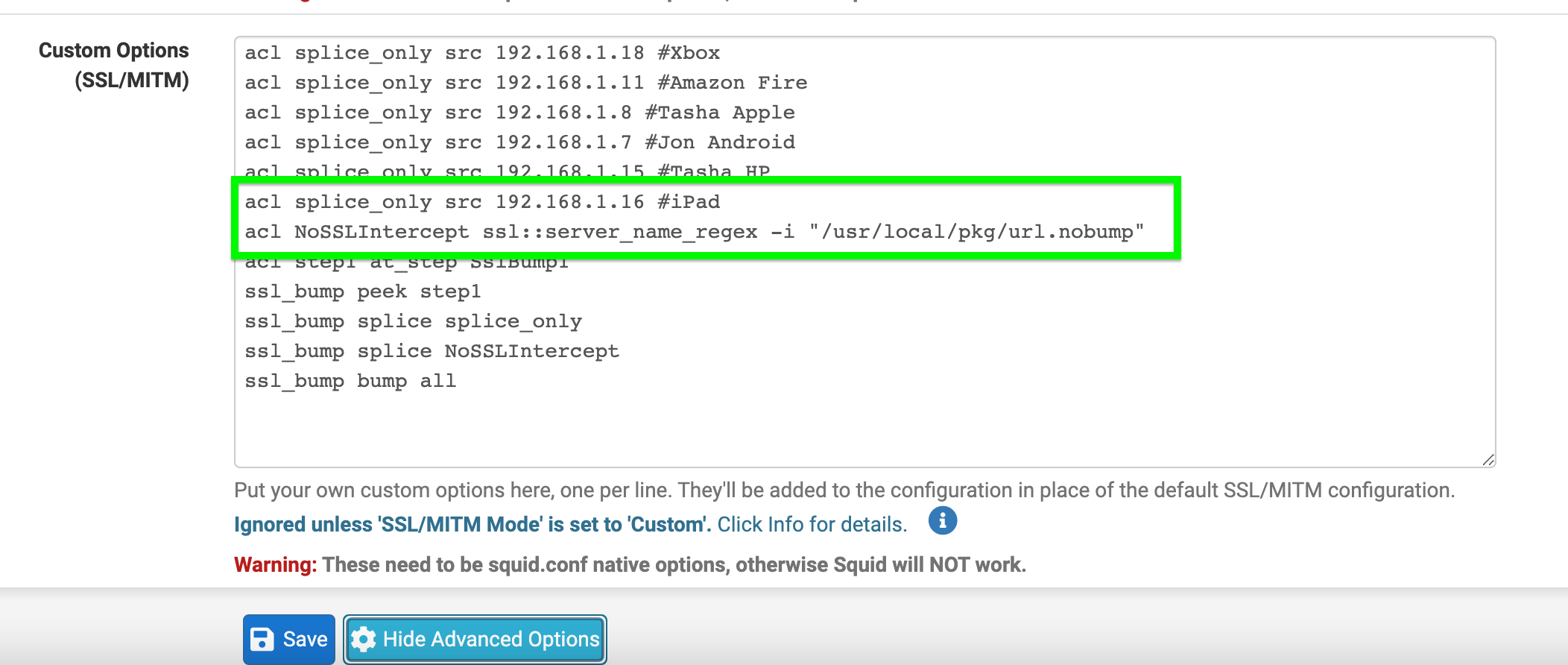Click the 'ssl_bump splice splice_only' line

[413, 322]
